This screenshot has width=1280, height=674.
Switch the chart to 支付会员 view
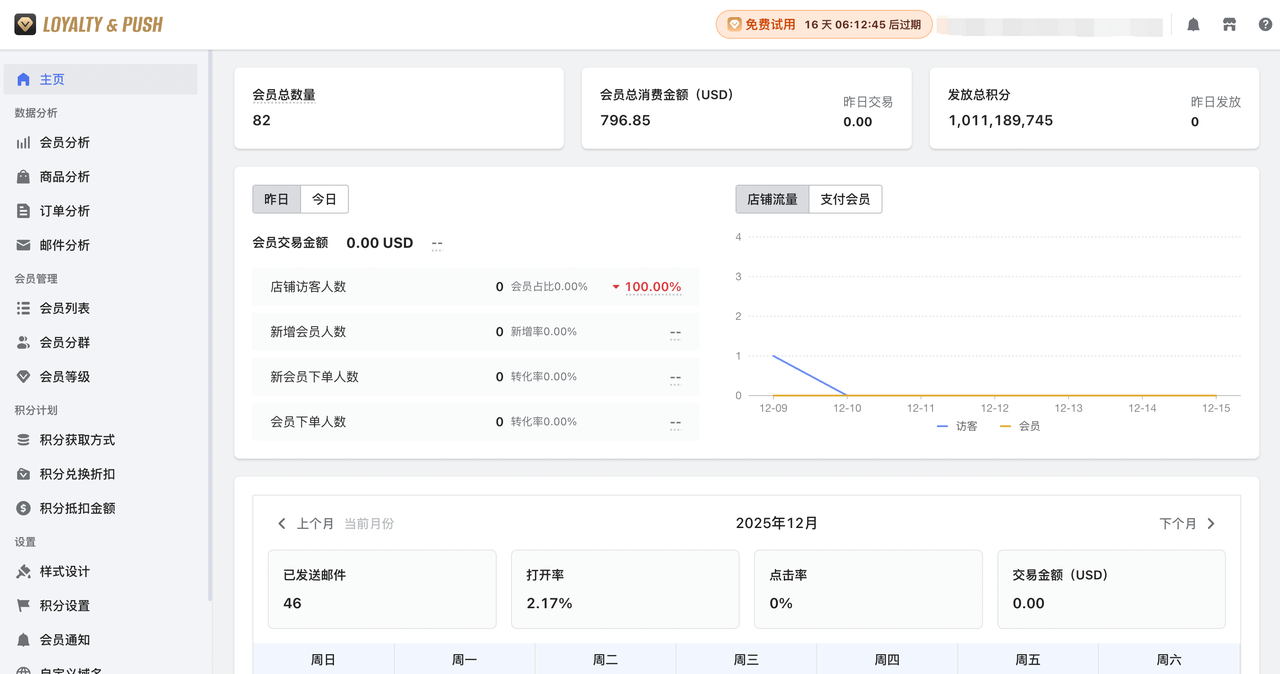tap(846, 199)
